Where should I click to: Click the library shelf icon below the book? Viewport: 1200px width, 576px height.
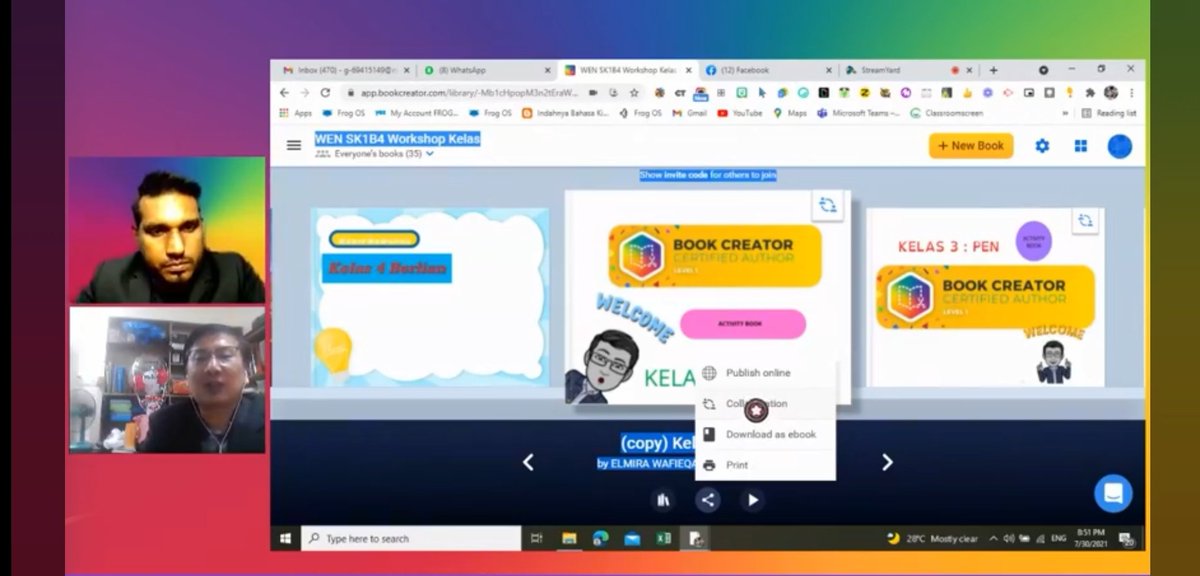click(663, 500)
